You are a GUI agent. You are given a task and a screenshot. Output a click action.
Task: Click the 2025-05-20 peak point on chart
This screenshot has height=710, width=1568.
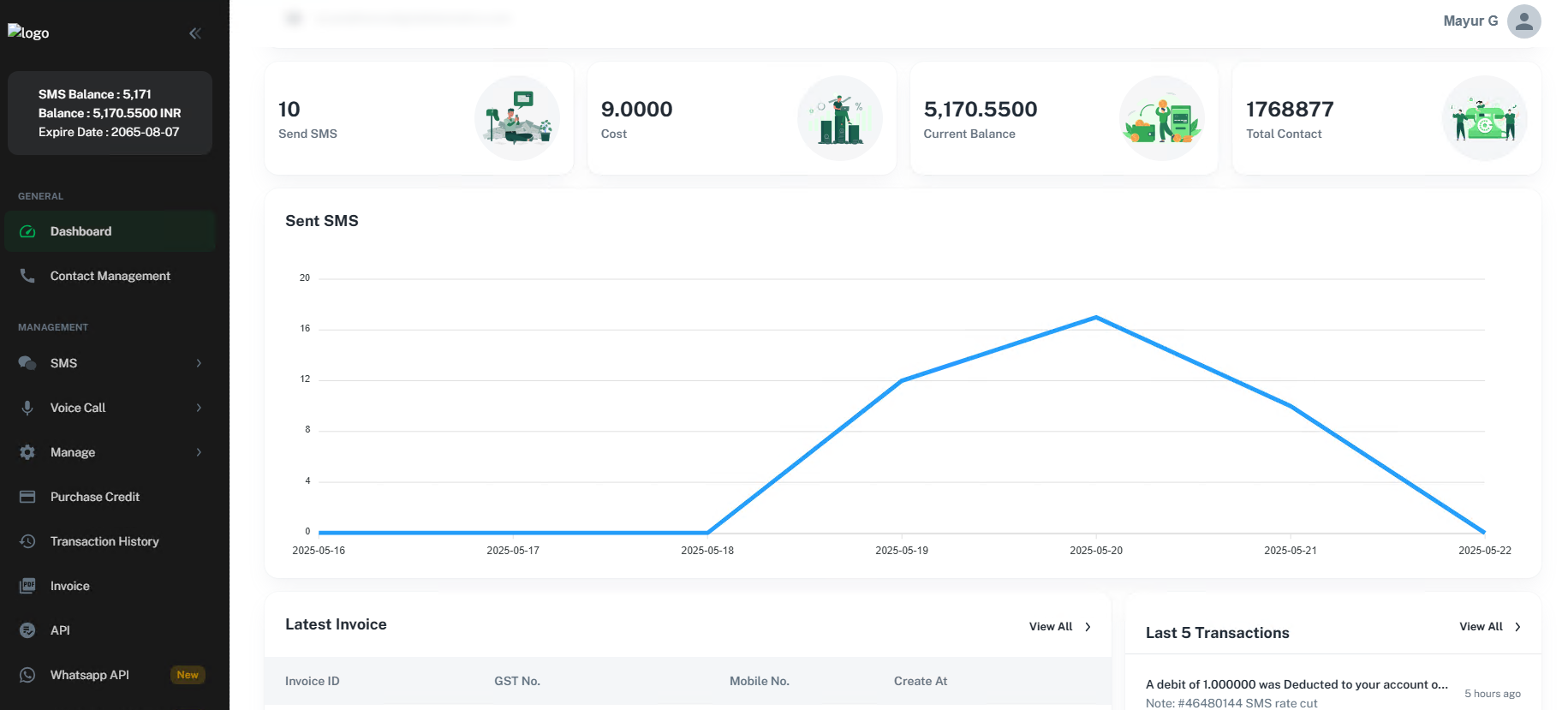1096,318
